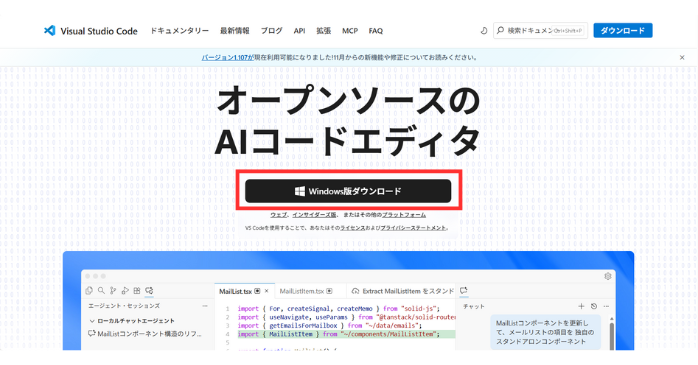
Task: Open the MCP menu item
Action: tap(350, 31)
